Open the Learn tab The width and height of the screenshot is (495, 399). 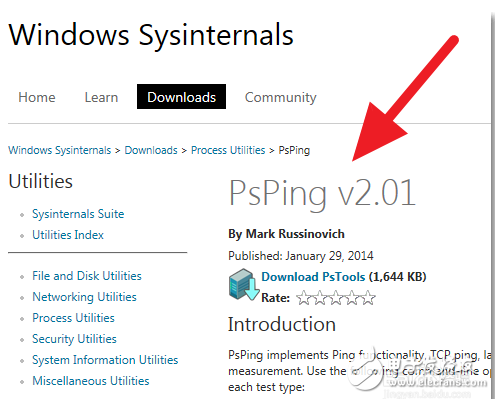click(x=101, y=97)
